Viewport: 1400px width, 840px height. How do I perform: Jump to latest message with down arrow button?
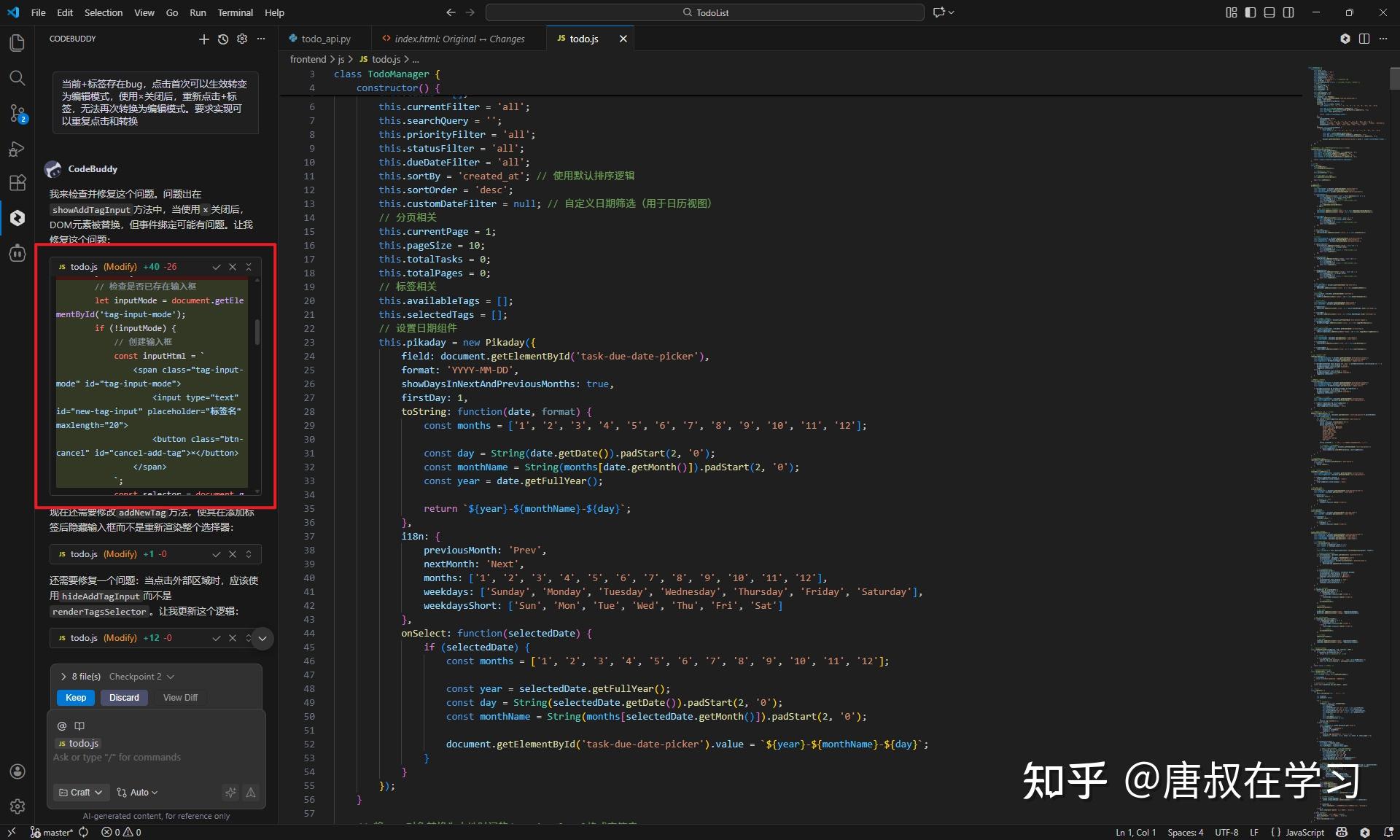click(262, 639)
